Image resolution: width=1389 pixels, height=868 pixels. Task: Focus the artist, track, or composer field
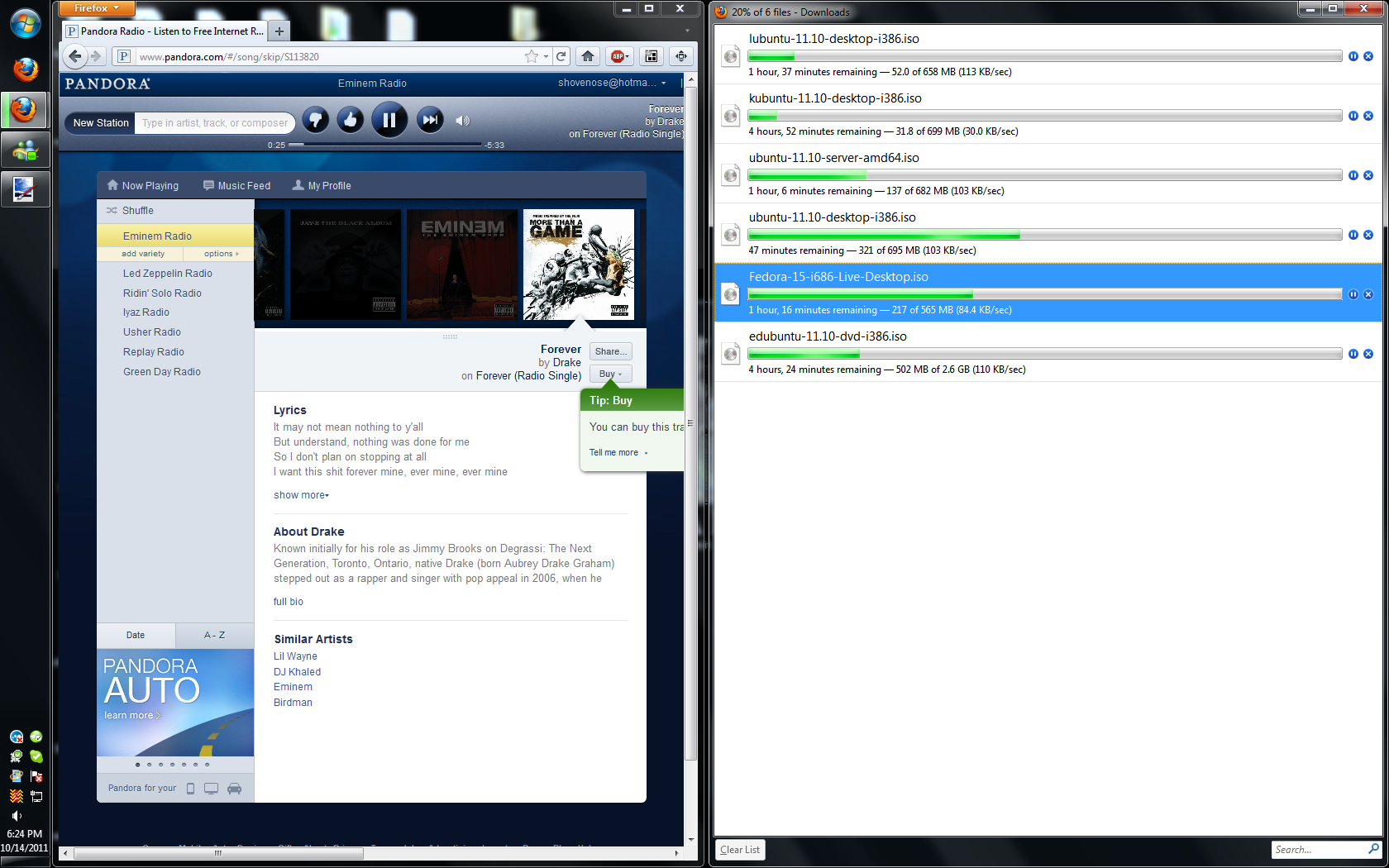215,123
